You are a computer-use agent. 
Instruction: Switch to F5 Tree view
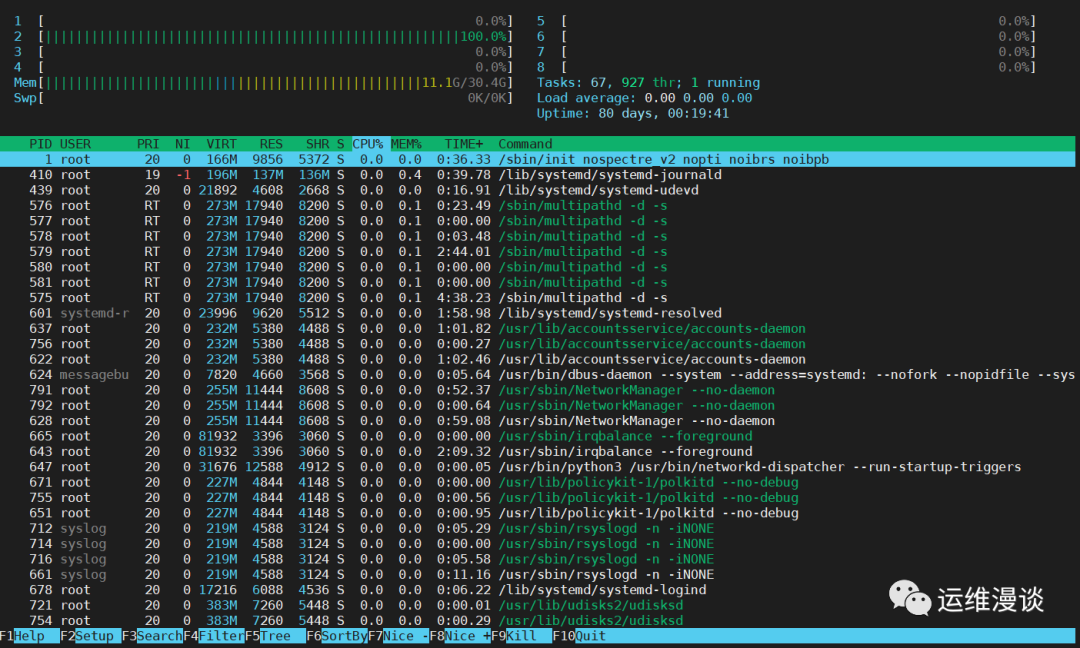point(276,636)
